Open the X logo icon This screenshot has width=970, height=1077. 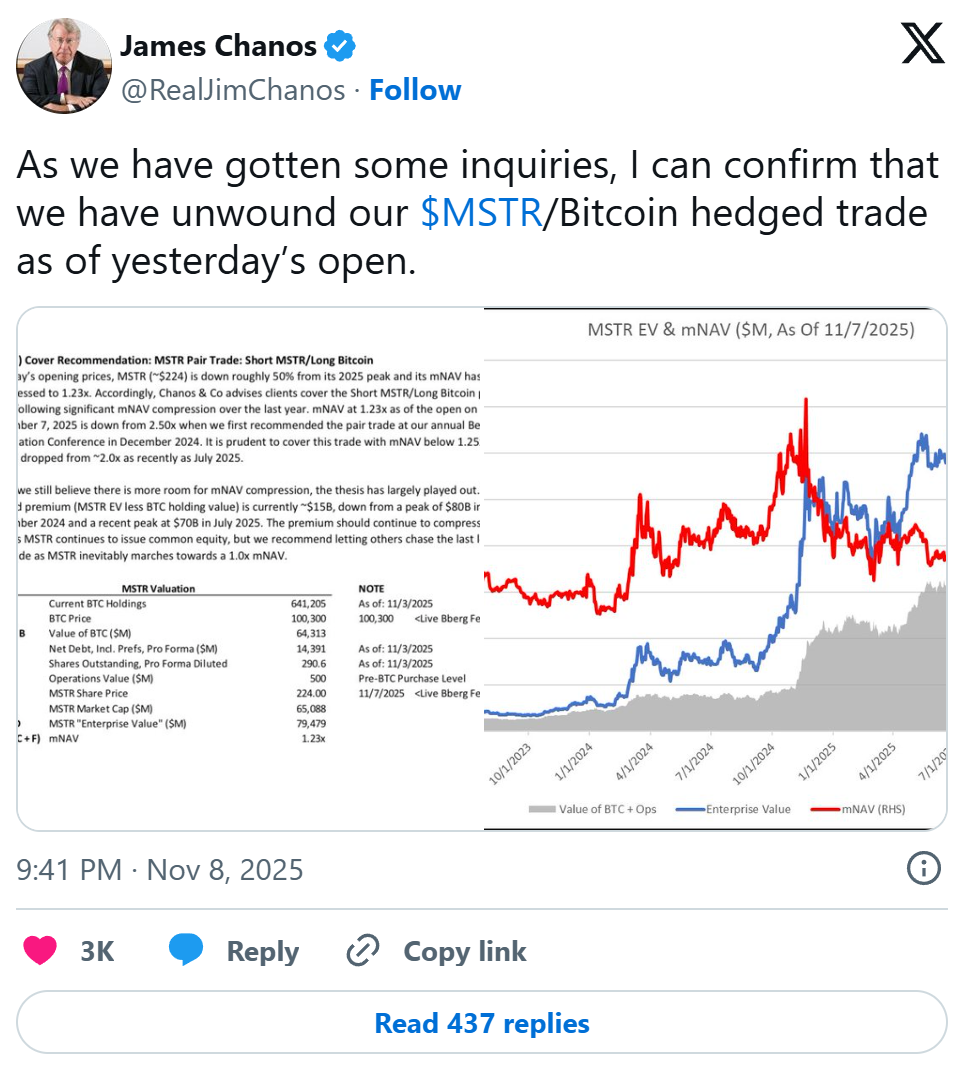coord(921,46)
